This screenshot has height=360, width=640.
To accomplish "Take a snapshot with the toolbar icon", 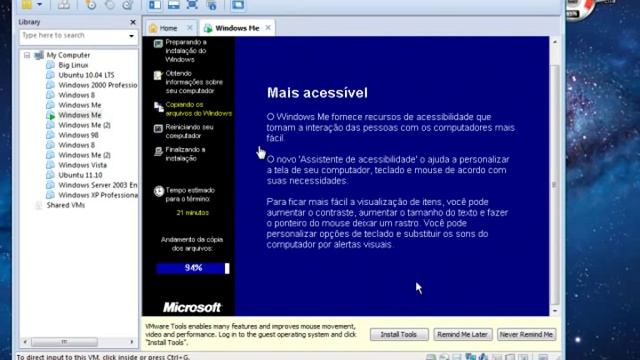I will coord(90,4).
